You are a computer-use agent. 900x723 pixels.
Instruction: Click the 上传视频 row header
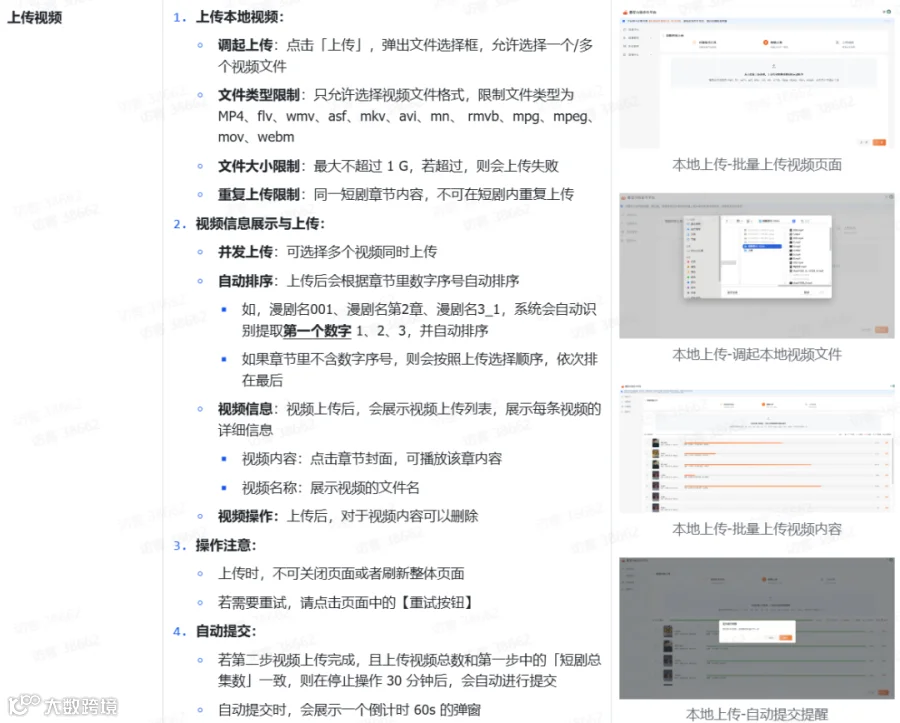[34, 18]
